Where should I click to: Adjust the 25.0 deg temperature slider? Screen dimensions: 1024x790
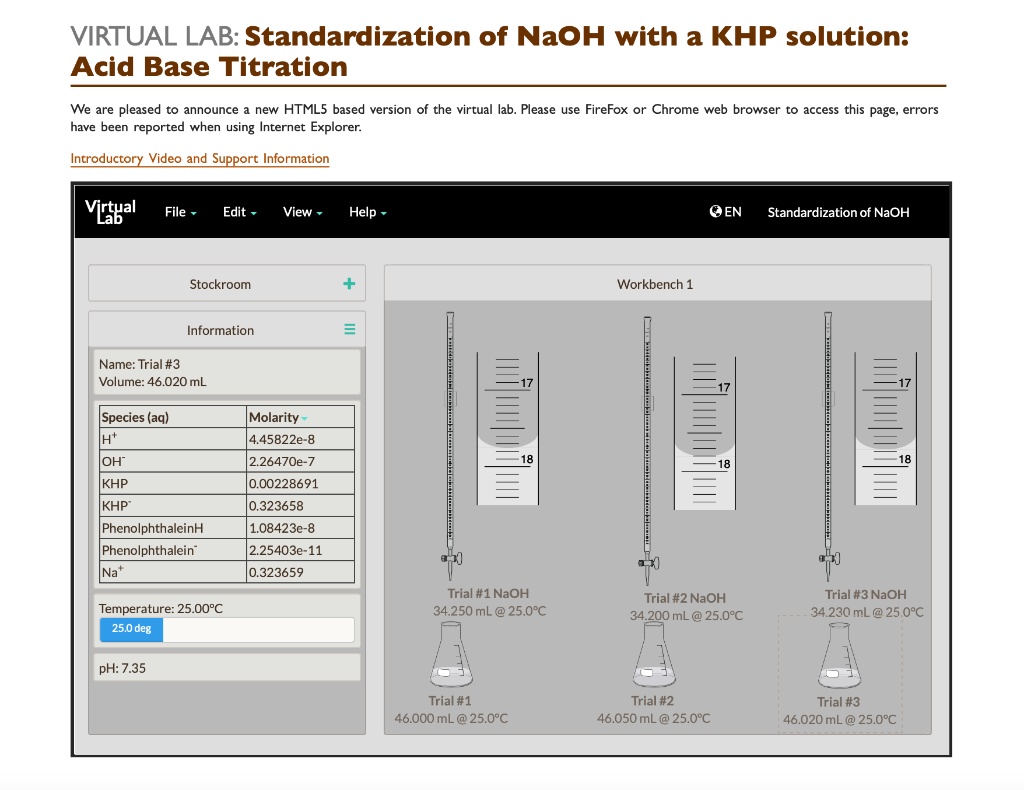[x=131, y=629]
